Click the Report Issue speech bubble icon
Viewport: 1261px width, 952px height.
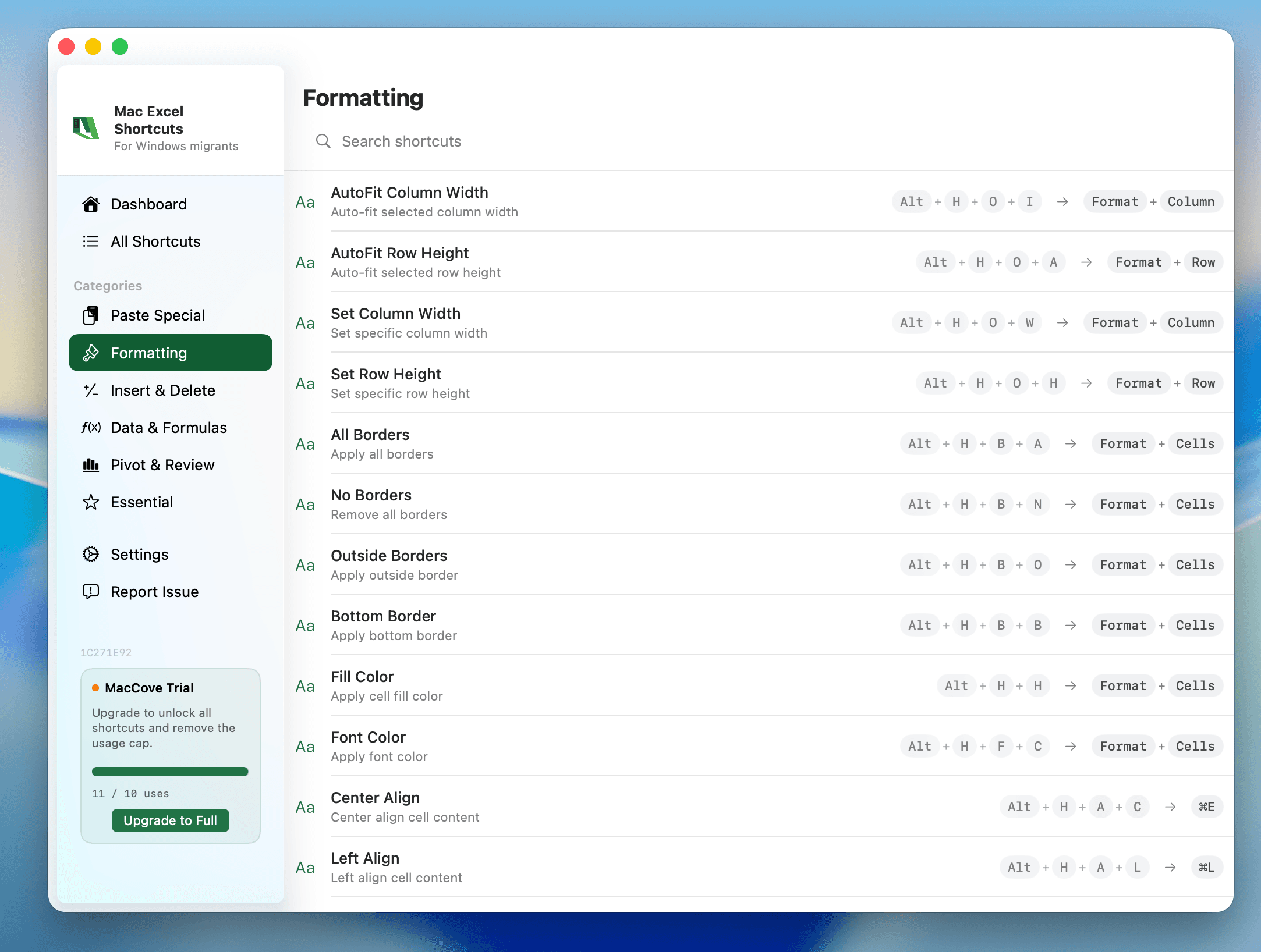coord(91,592)
